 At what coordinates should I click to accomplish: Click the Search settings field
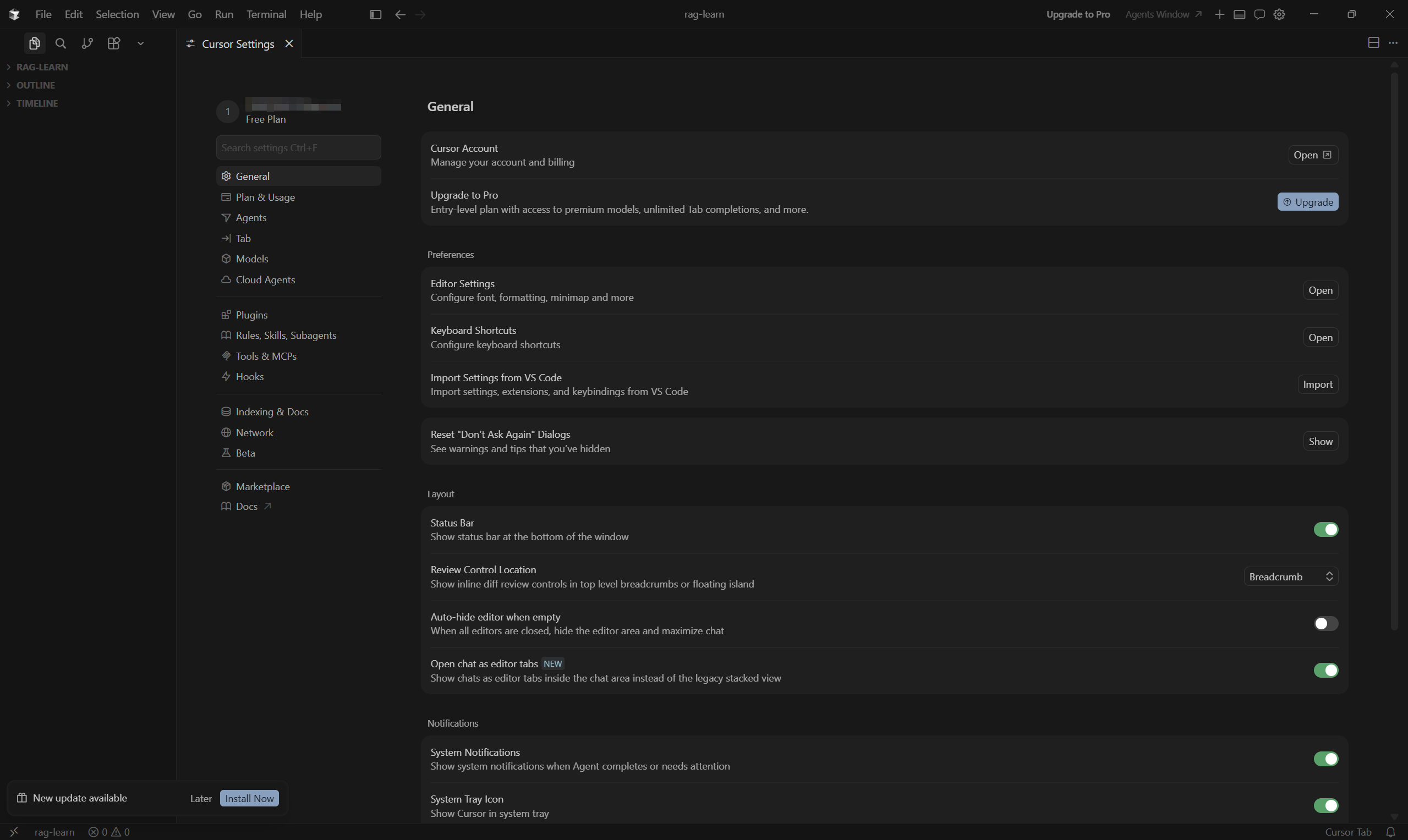tap(298, 148)
